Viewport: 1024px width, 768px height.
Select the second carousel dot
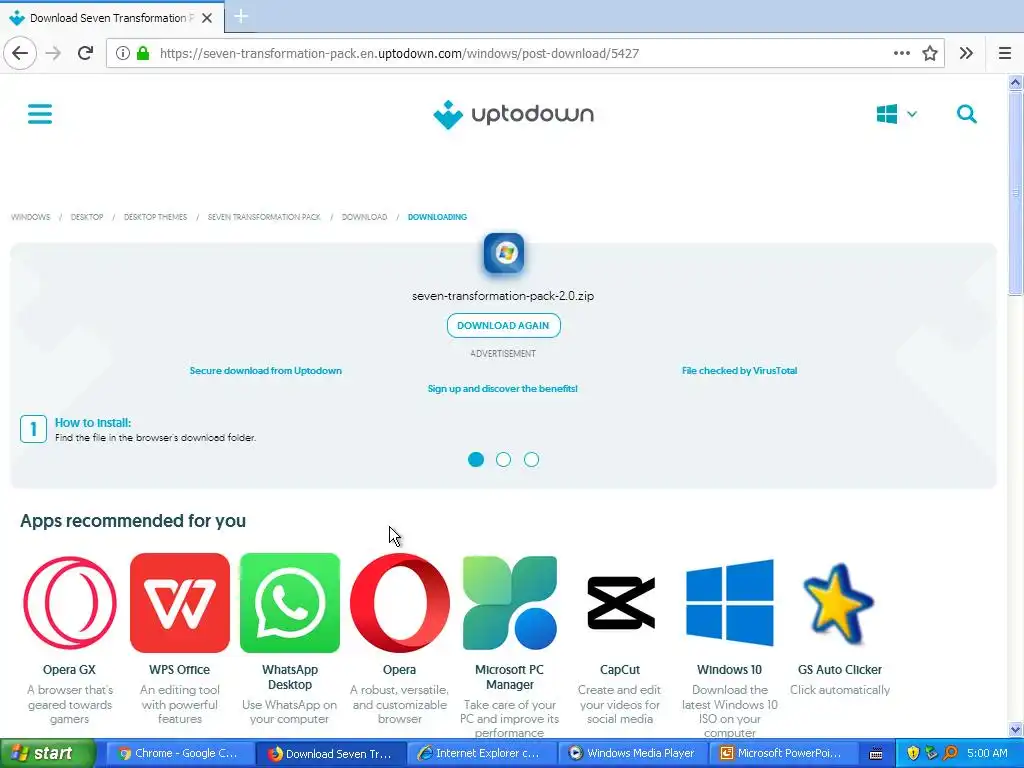tap(504, 460)
